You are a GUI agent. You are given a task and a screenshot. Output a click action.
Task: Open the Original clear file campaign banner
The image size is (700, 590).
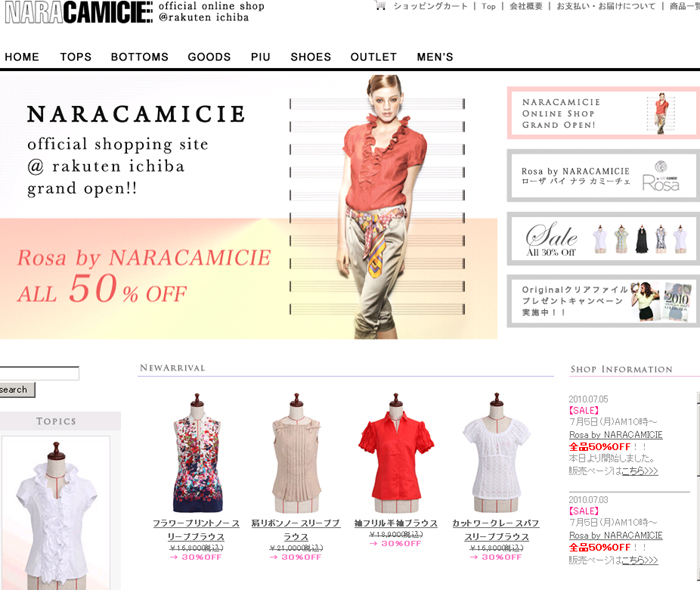pos(603,301)
